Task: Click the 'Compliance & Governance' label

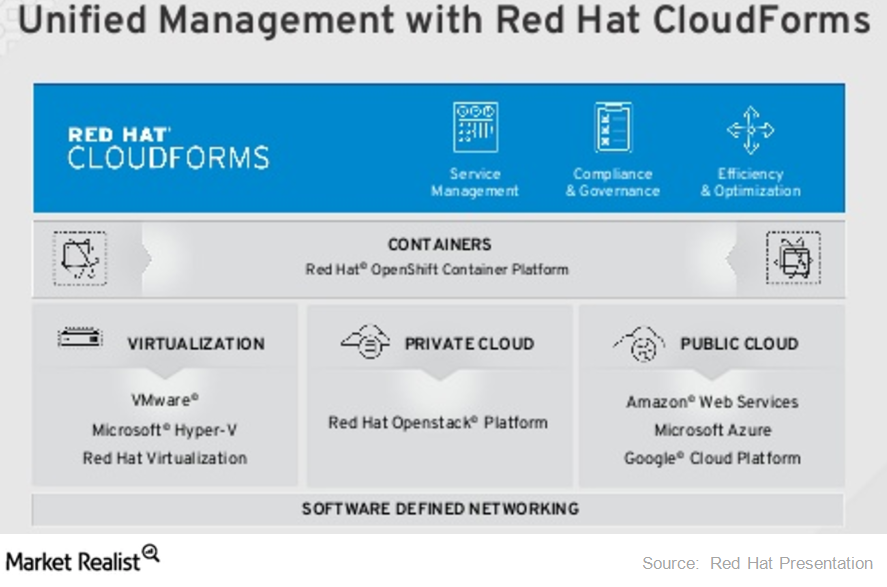Action: (x=613, y=182)
